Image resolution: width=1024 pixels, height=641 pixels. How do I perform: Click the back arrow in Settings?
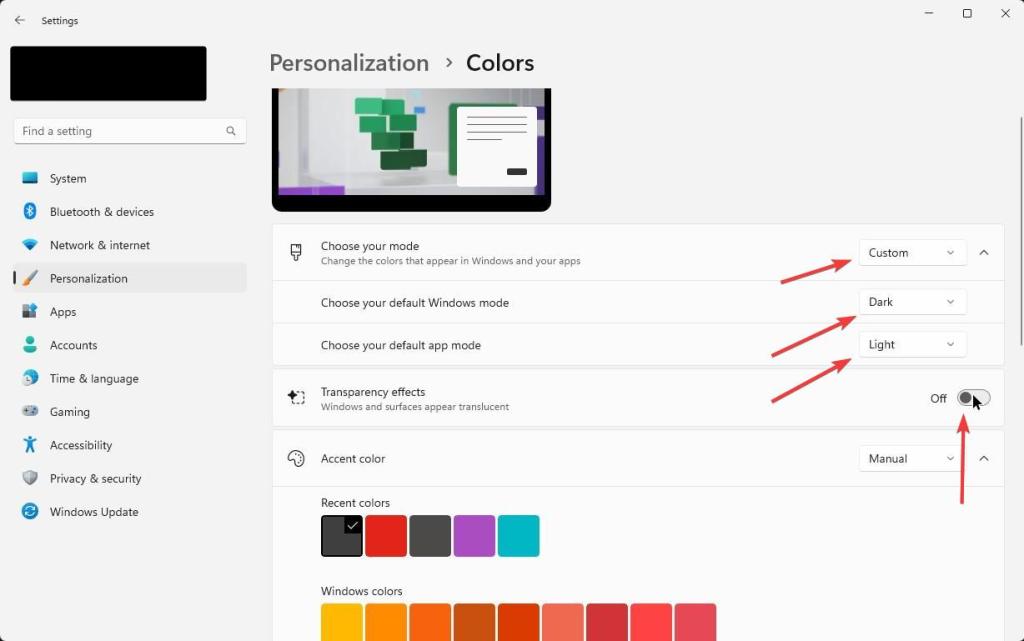click(20, 20)
